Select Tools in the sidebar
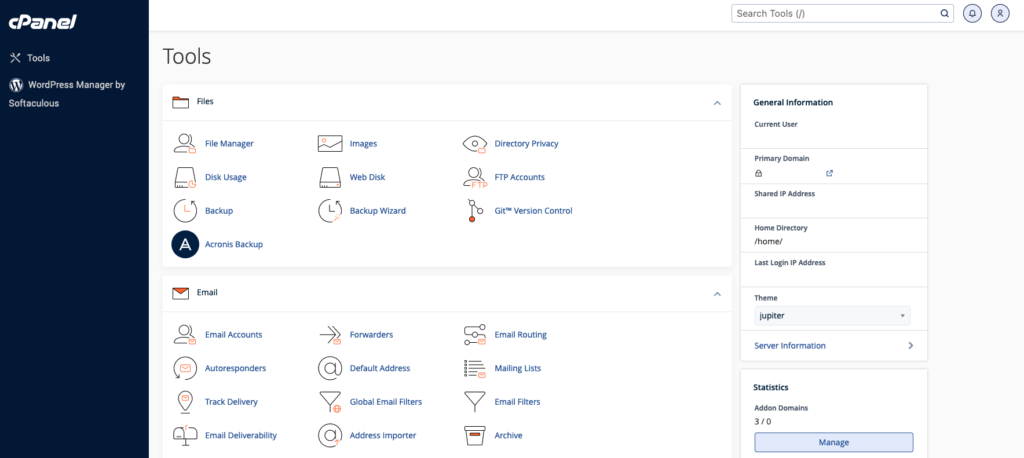1024x458 pixels. (x=30, y=58)
